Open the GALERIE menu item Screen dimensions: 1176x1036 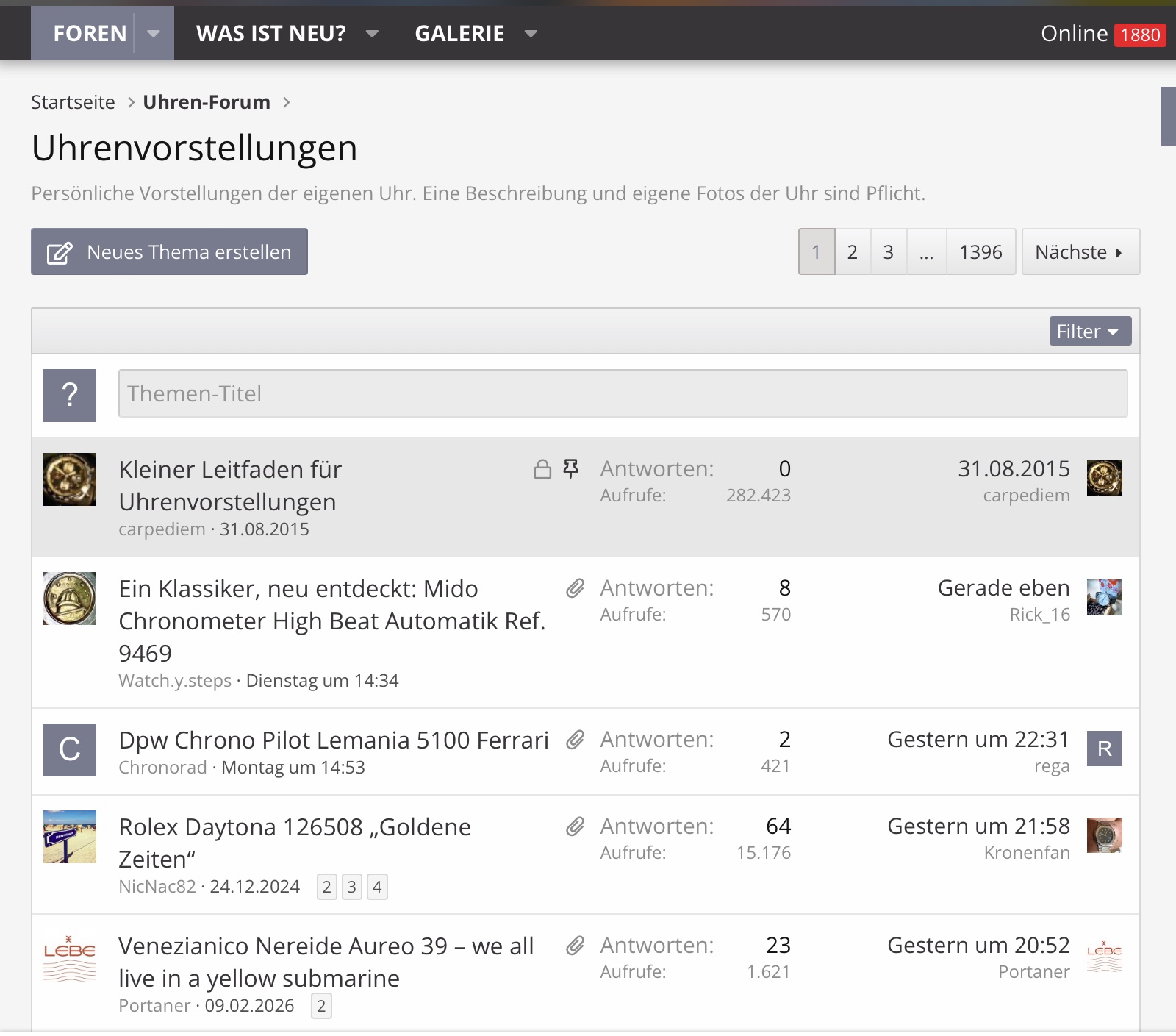459,34
